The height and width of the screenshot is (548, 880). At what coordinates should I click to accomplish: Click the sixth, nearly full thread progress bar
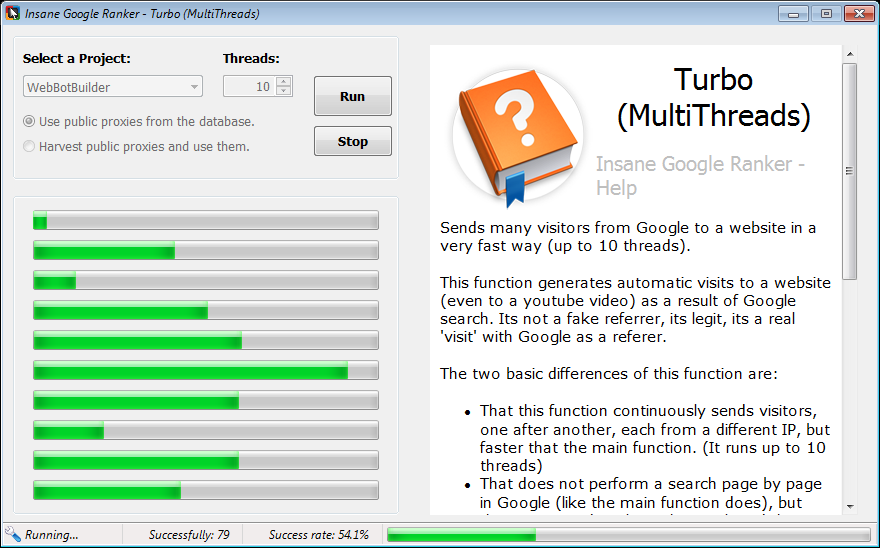pyautogui.click(x=206, y=370)
